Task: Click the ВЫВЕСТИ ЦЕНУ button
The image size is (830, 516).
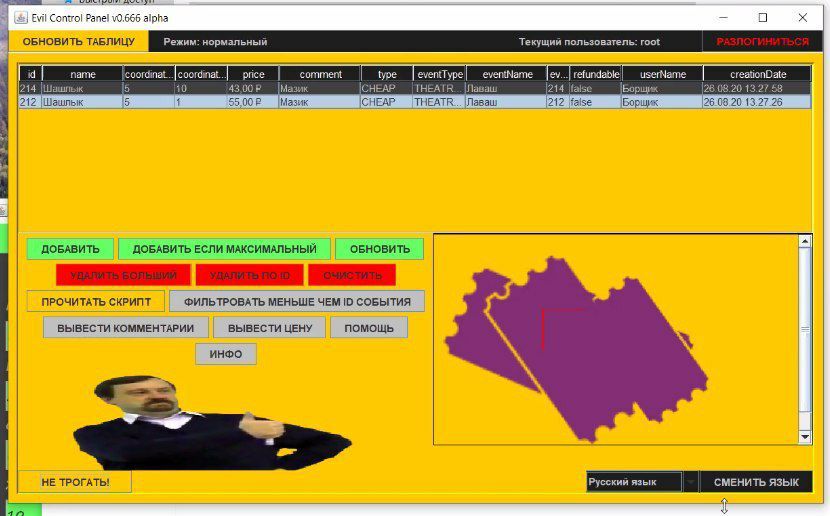Action: coord(270,328)
